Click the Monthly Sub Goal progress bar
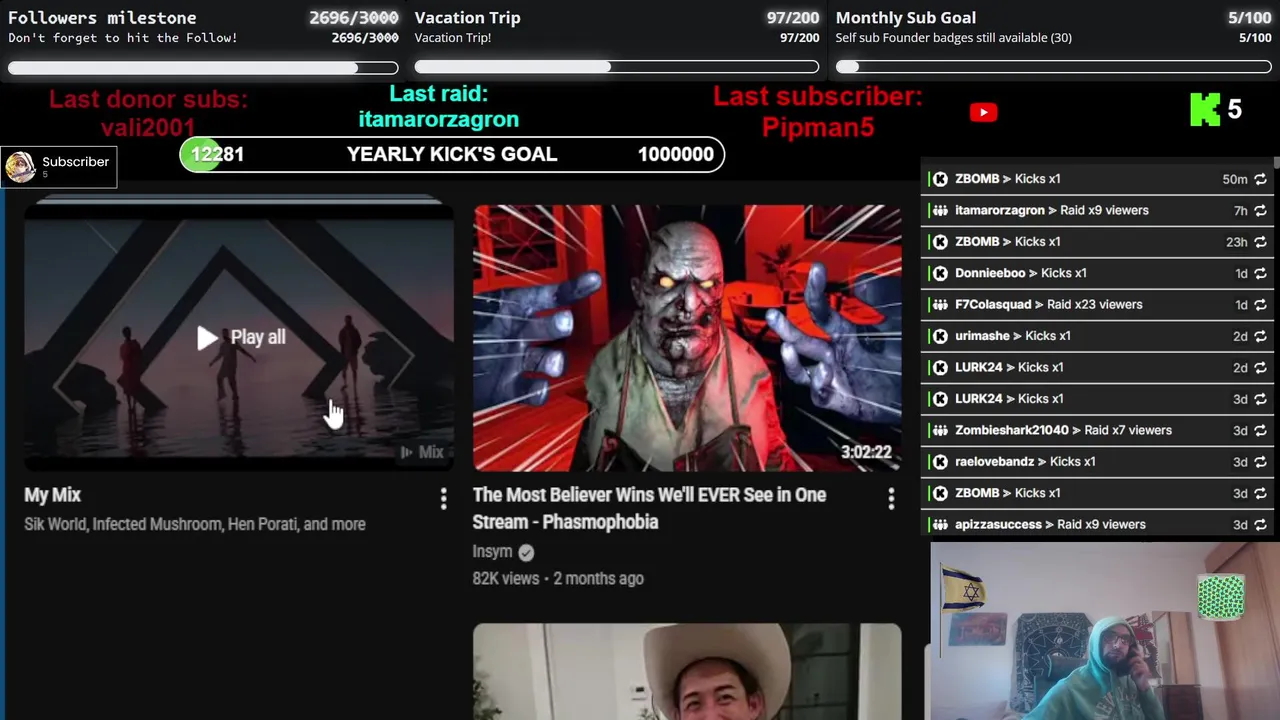The width and height of the screenshot is (1280, 720). coord(1054,67)
